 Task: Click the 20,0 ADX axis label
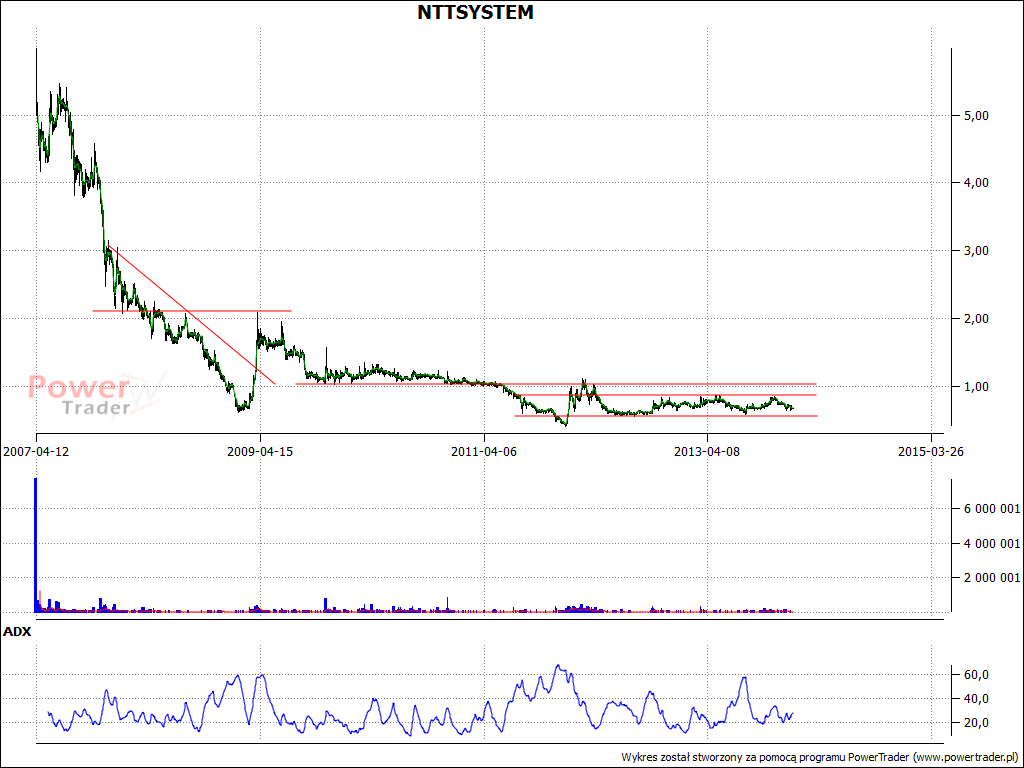click(976, 722)
